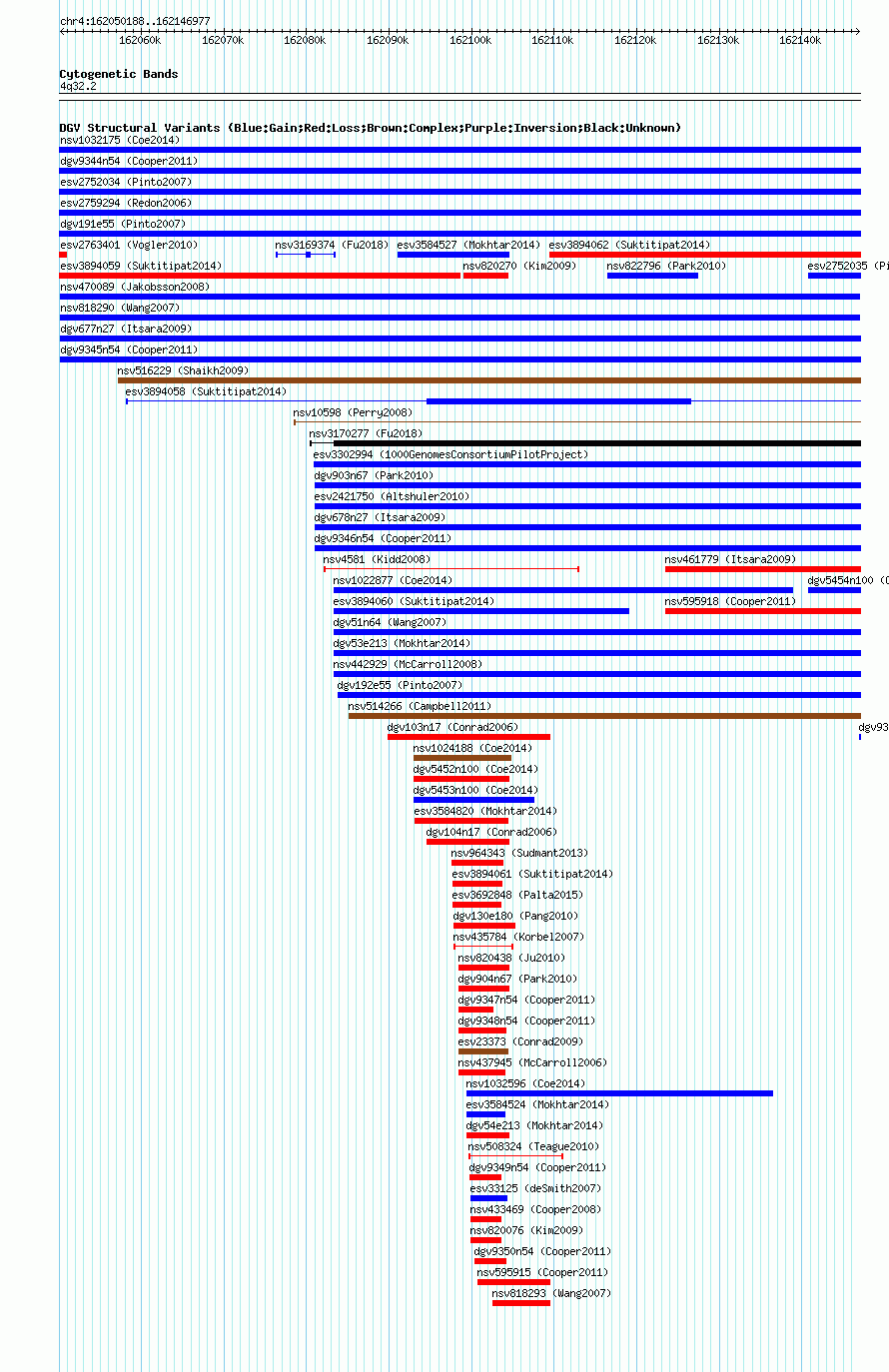Open esv2421750 (Altshuler2010) label

point(392,496)
